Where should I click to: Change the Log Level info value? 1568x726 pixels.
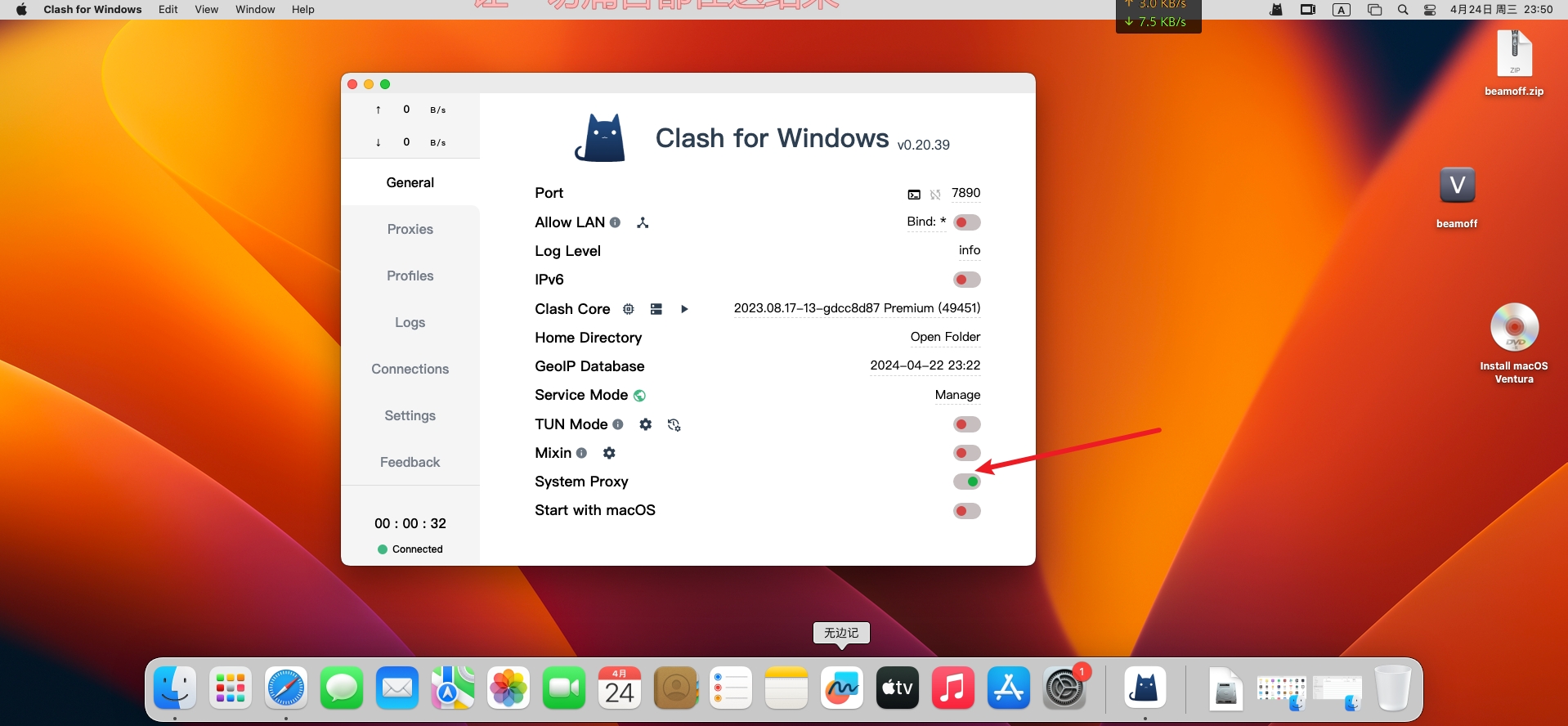969,250
